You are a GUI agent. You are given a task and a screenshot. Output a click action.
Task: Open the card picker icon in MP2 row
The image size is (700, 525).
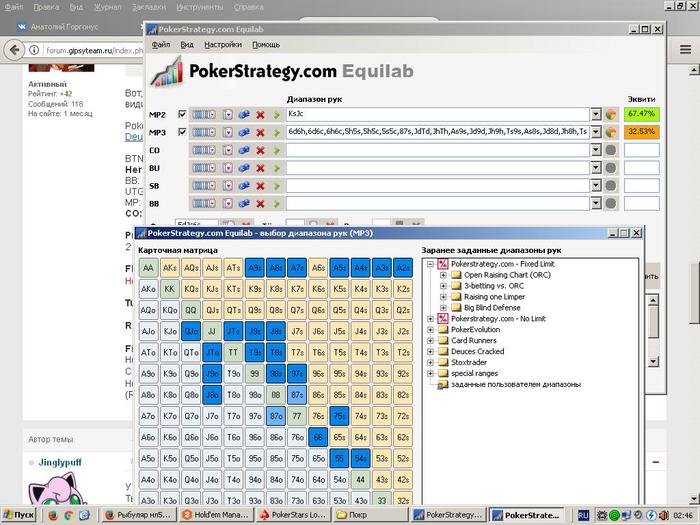click(x=228, y=115)
